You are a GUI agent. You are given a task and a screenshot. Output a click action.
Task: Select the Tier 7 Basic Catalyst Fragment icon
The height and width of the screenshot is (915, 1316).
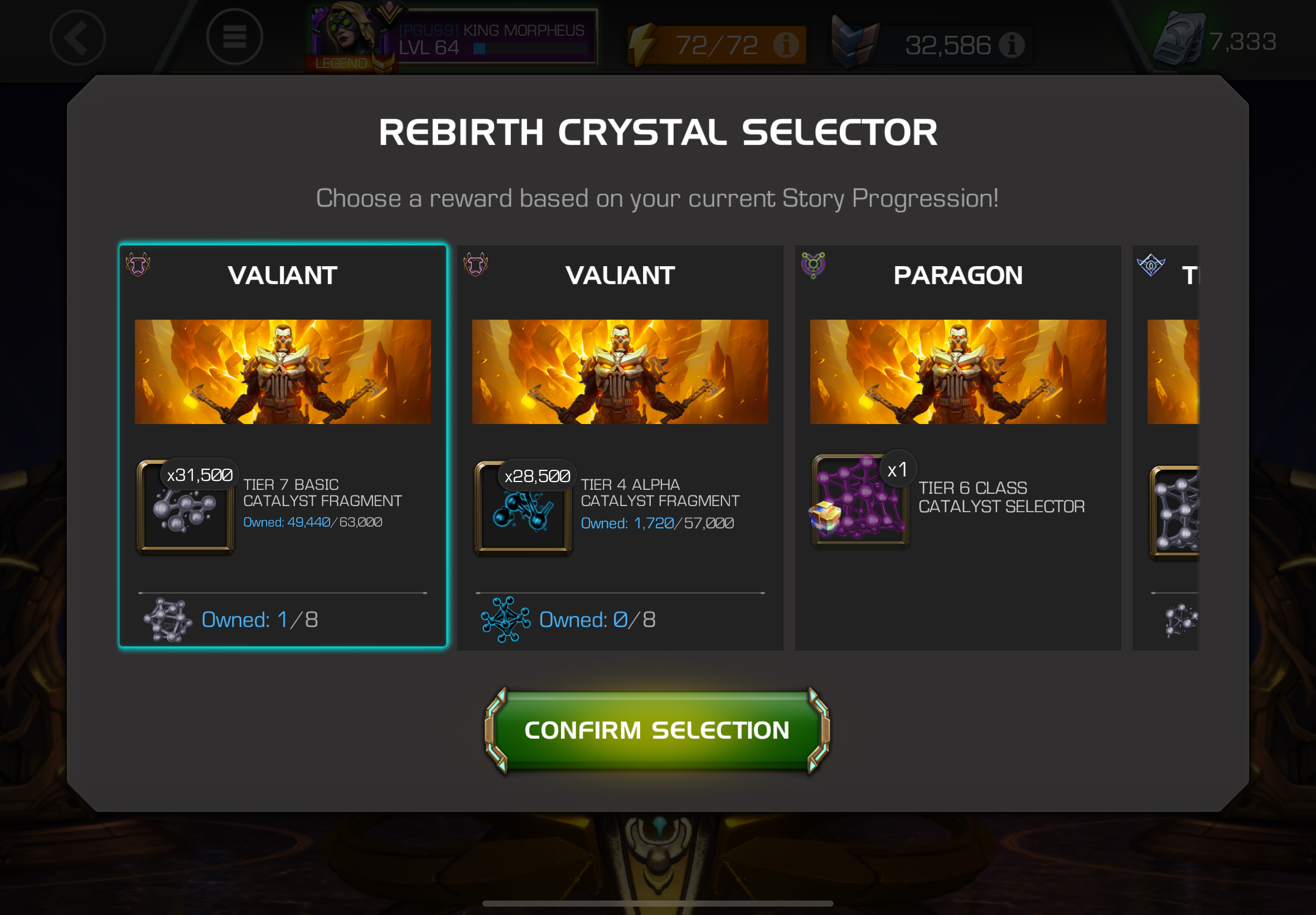(185, 507)
